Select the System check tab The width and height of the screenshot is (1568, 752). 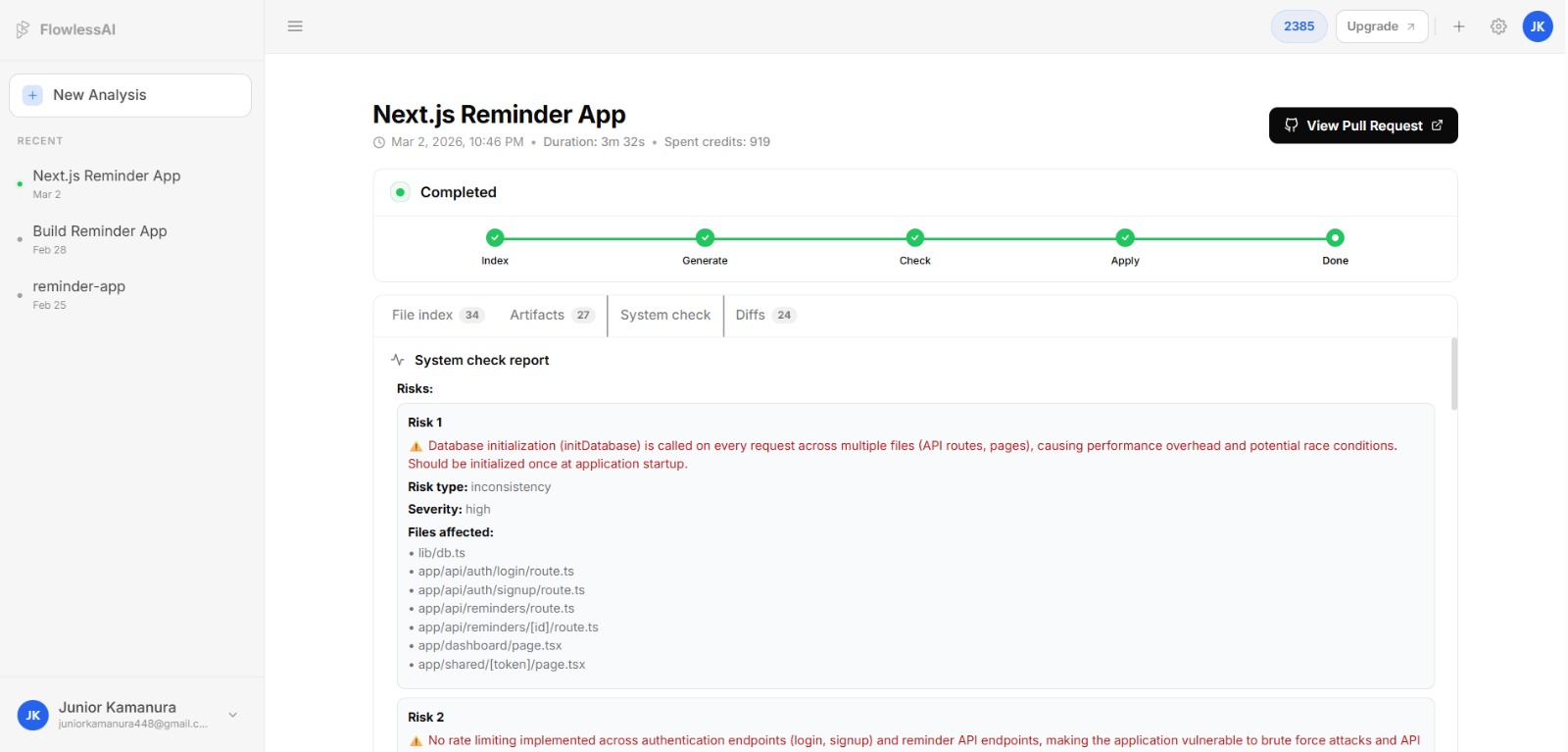point(665,315)
